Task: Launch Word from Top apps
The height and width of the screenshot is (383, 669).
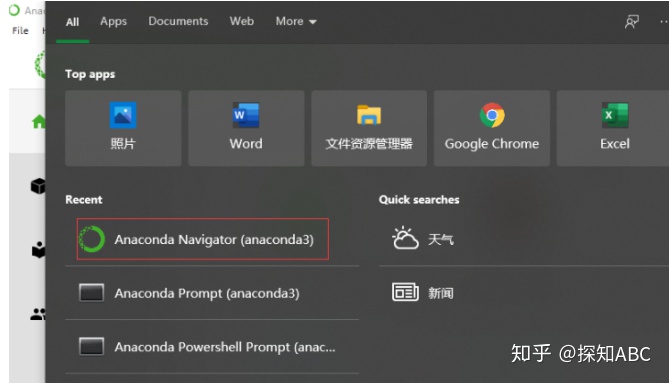Action: [x=246, y=128]
